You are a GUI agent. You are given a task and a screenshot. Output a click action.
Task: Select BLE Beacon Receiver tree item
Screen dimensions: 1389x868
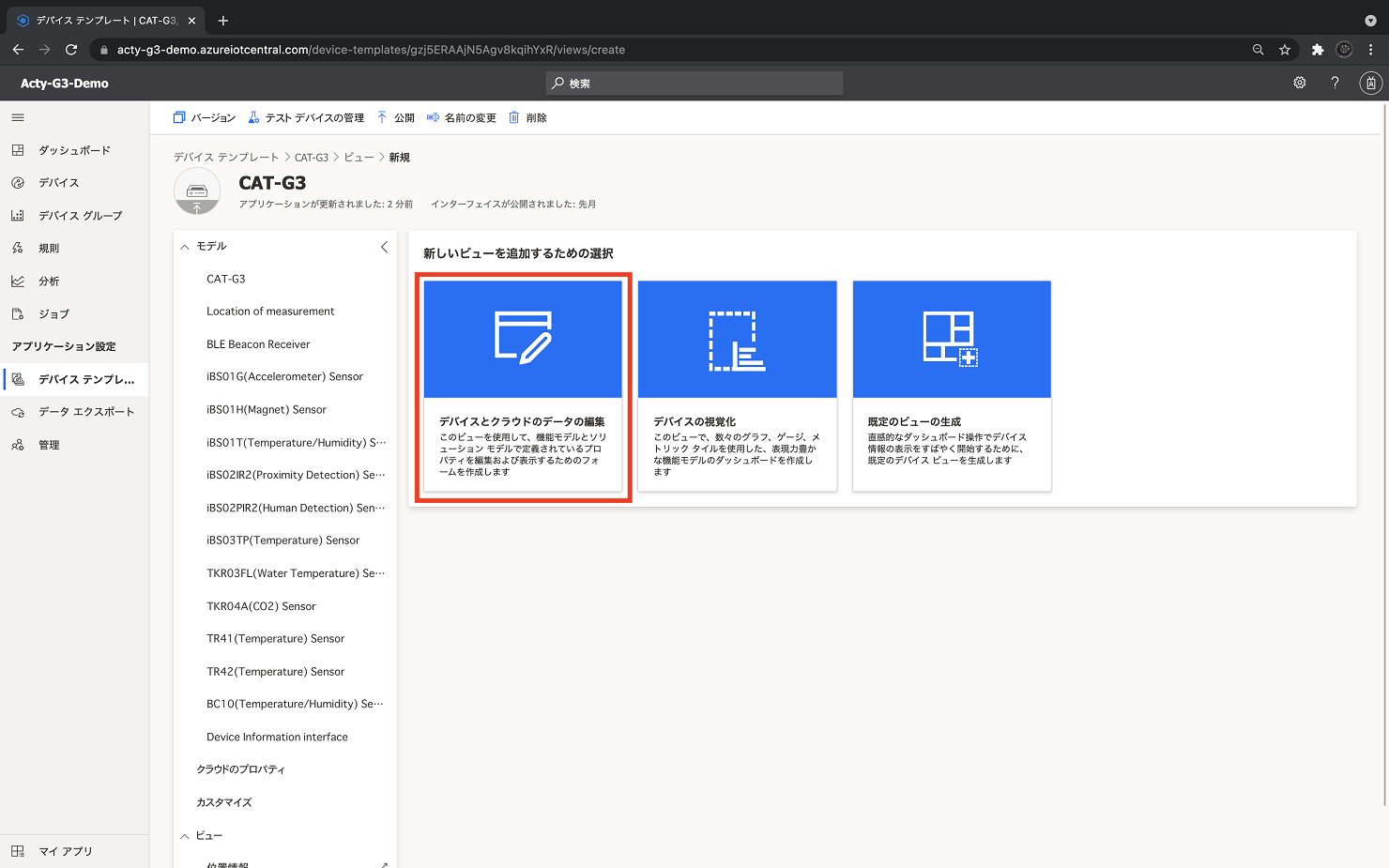click(x=258, y=344)
